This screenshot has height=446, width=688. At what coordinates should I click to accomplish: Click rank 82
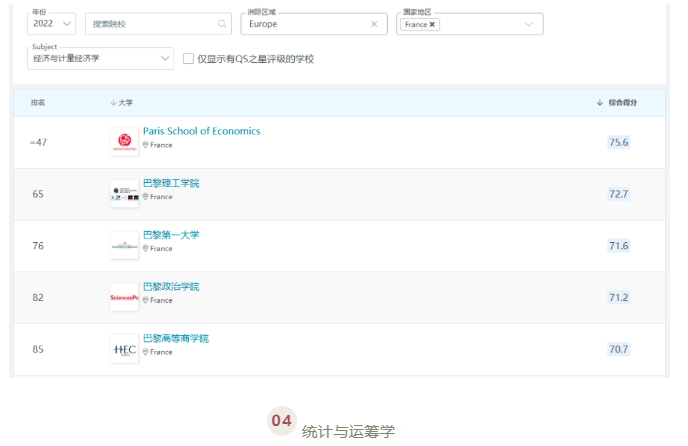(38, 298)
